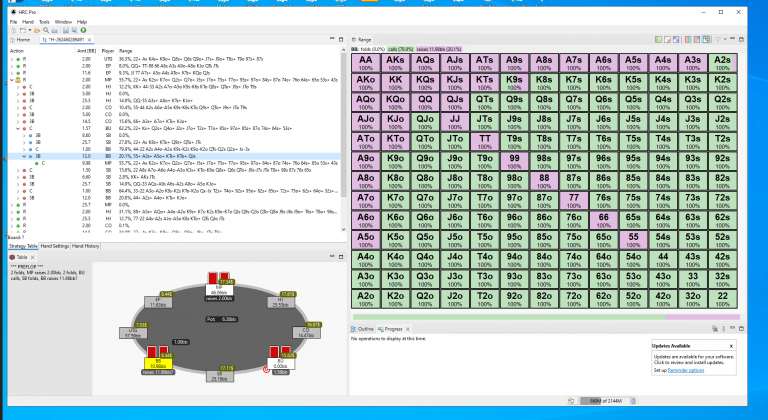This screenshot has height=420, width=768.
Task: Select the red-white range view icon
Action: point(667,40)
